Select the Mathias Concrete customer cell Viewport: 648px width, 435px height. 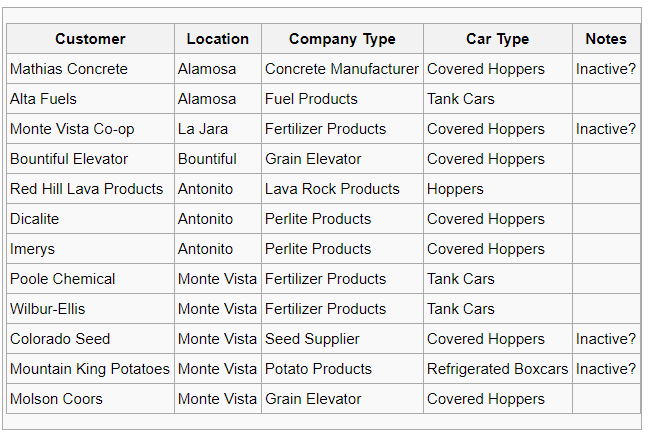91,69
